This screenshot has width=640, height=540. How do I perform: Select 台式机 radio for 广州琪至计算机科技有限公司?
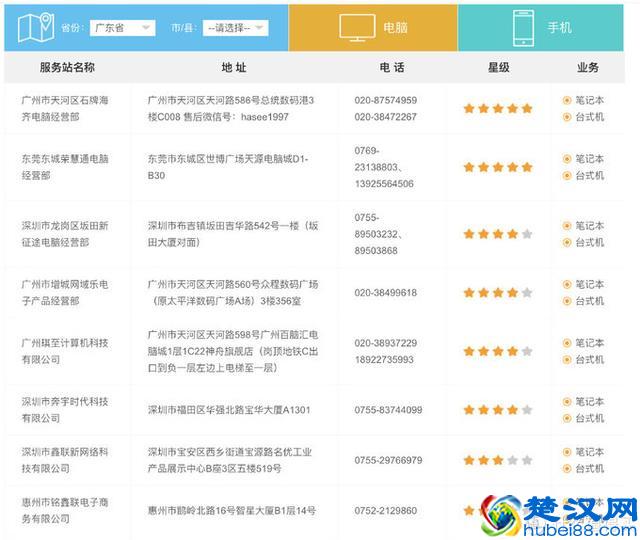(x=567, y=360)
